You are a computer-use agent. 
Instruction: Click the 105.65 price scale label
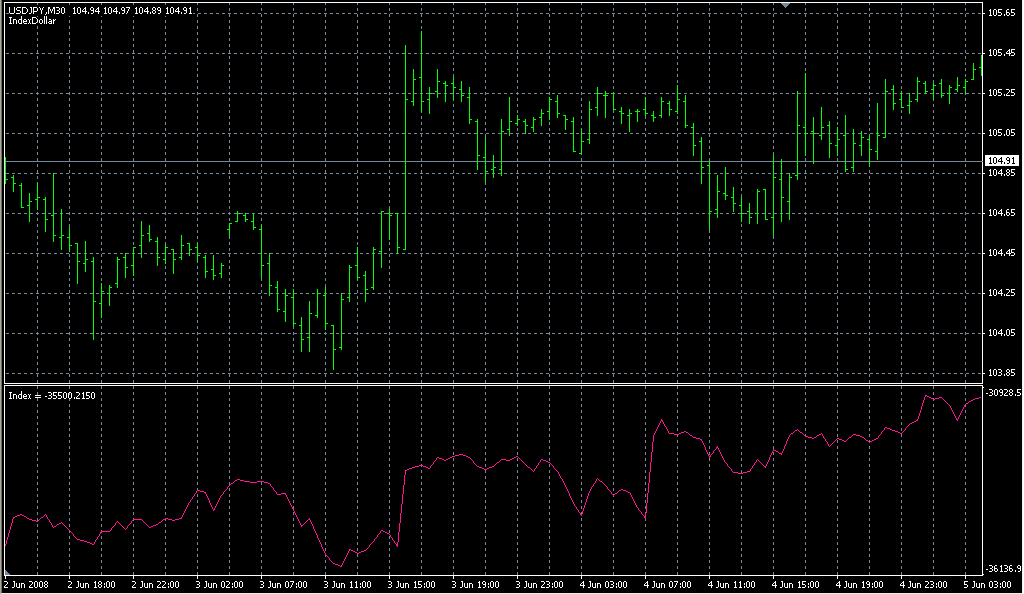coord(1001,13)
